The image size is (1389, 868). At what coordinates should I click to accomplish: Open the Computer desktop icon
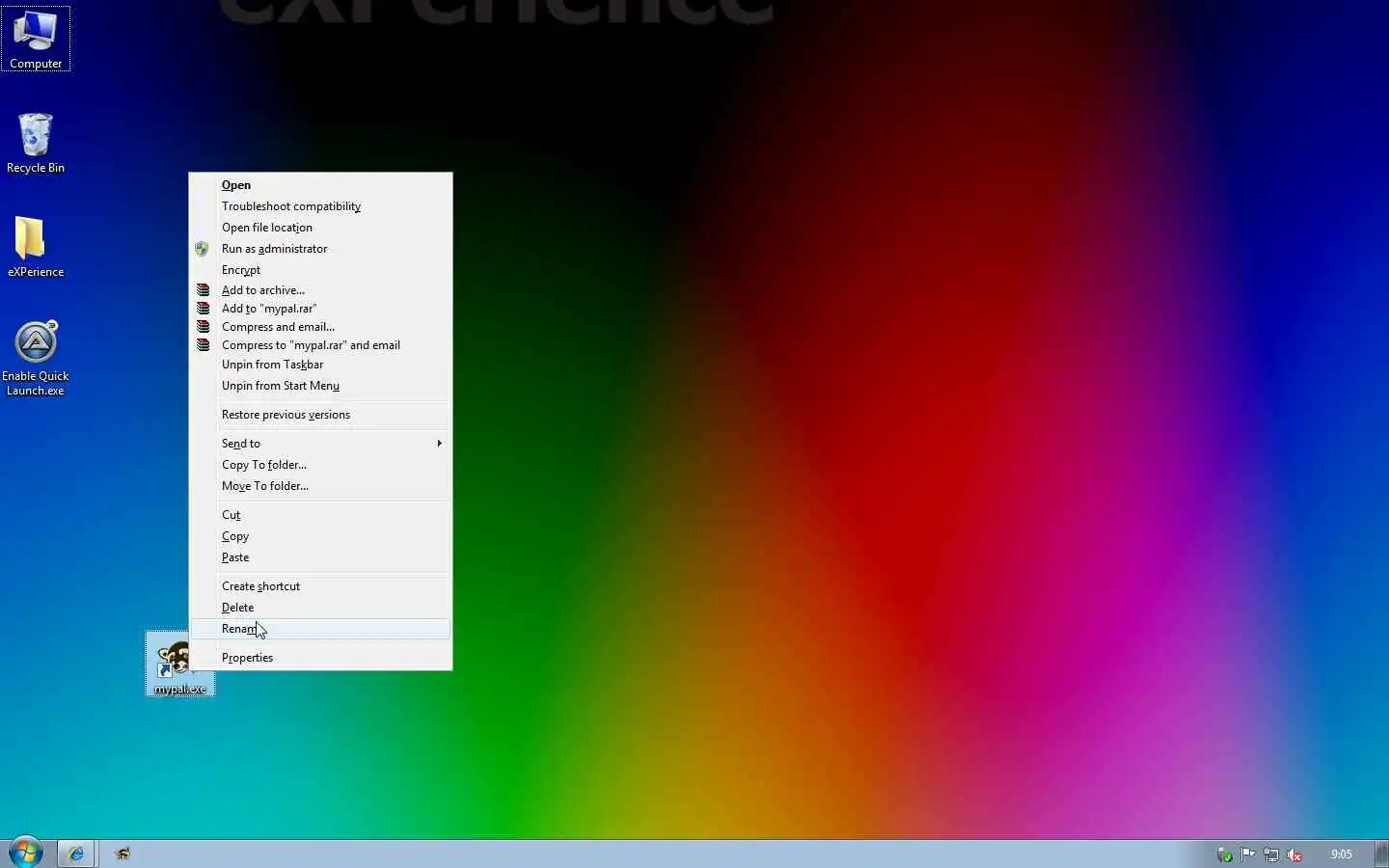coord(36,39)
